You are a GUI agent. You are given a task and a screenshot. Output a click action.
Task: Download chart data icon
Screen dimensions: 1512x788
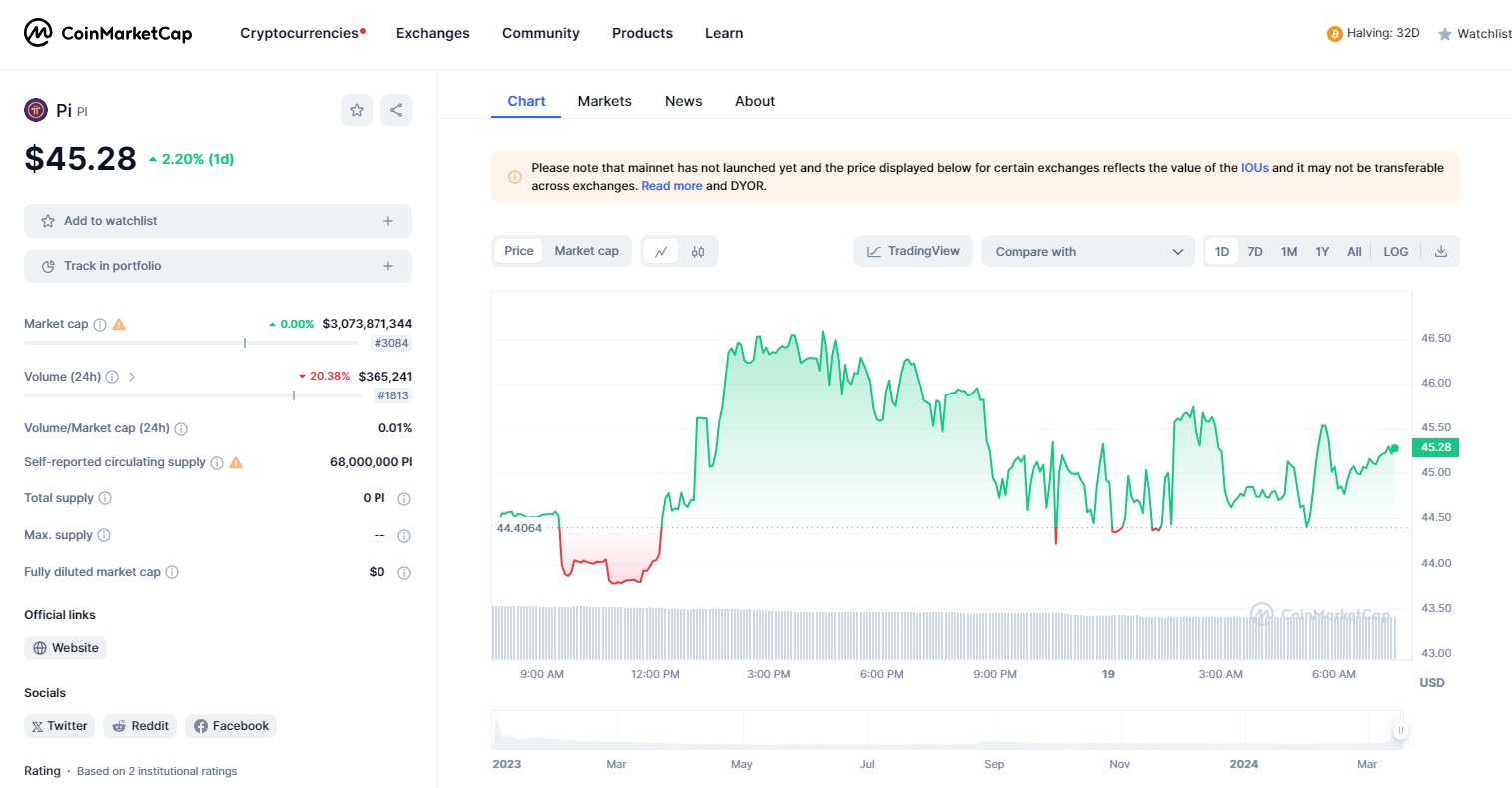(1441, 252)
